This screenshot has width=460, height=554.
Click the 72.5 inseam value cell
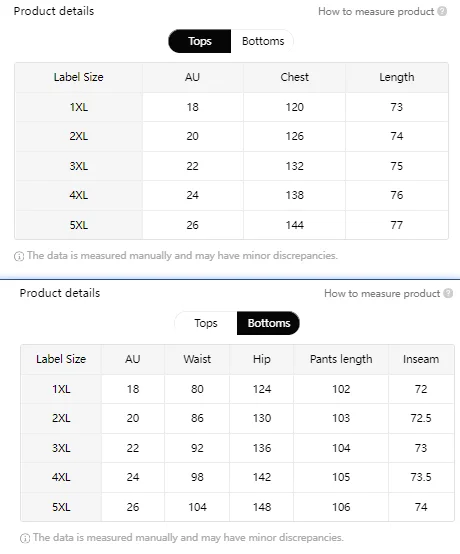pyautogui.click(x=421, y=418)
